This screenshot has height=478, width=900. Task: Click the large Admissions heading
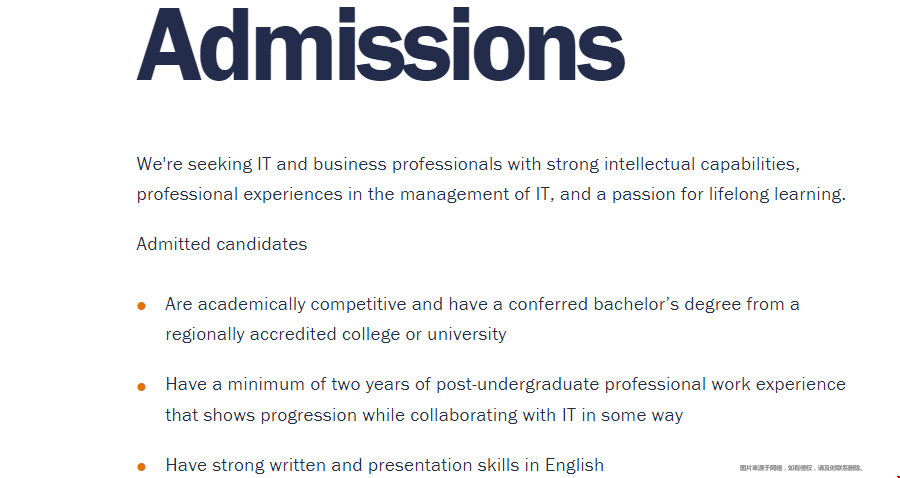381,44
